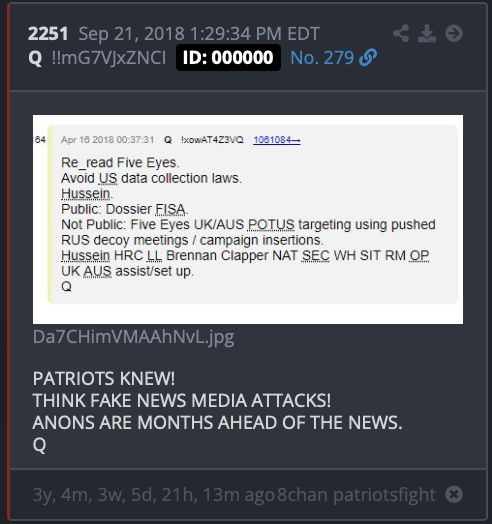Open post using circled right-arrow icon
492x524 pixels.
(x=454, y=33)
